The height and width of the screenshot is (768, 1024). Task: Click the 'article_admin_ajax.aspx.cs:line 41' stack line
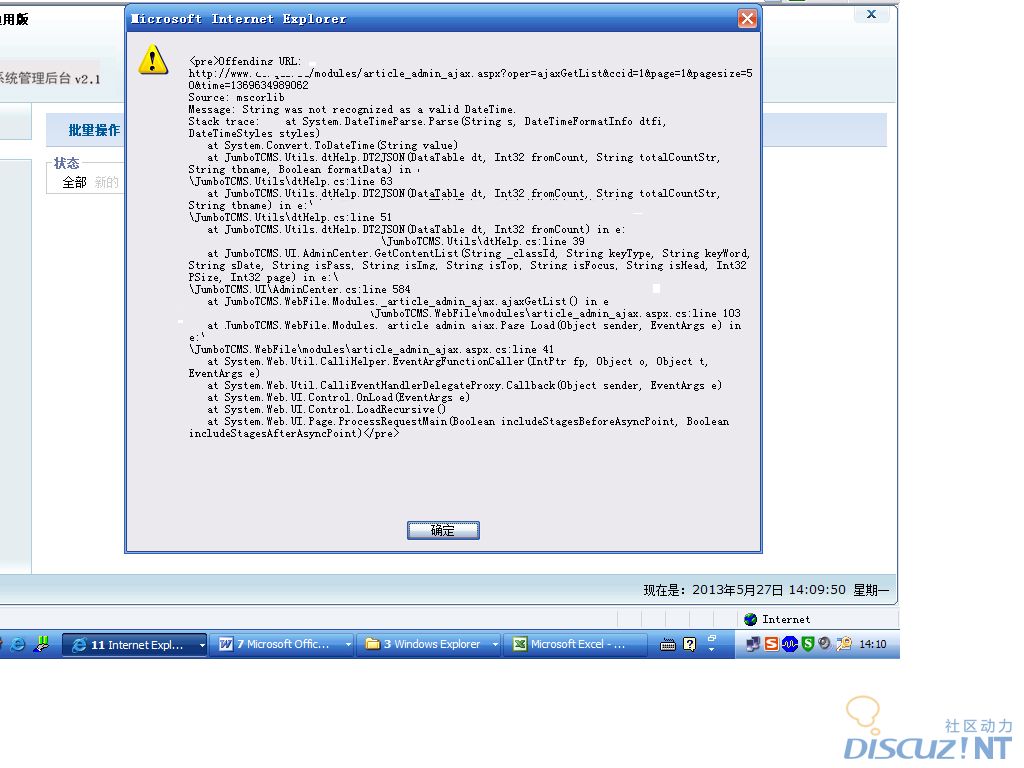pyautogui.click(x=371, y=349)
